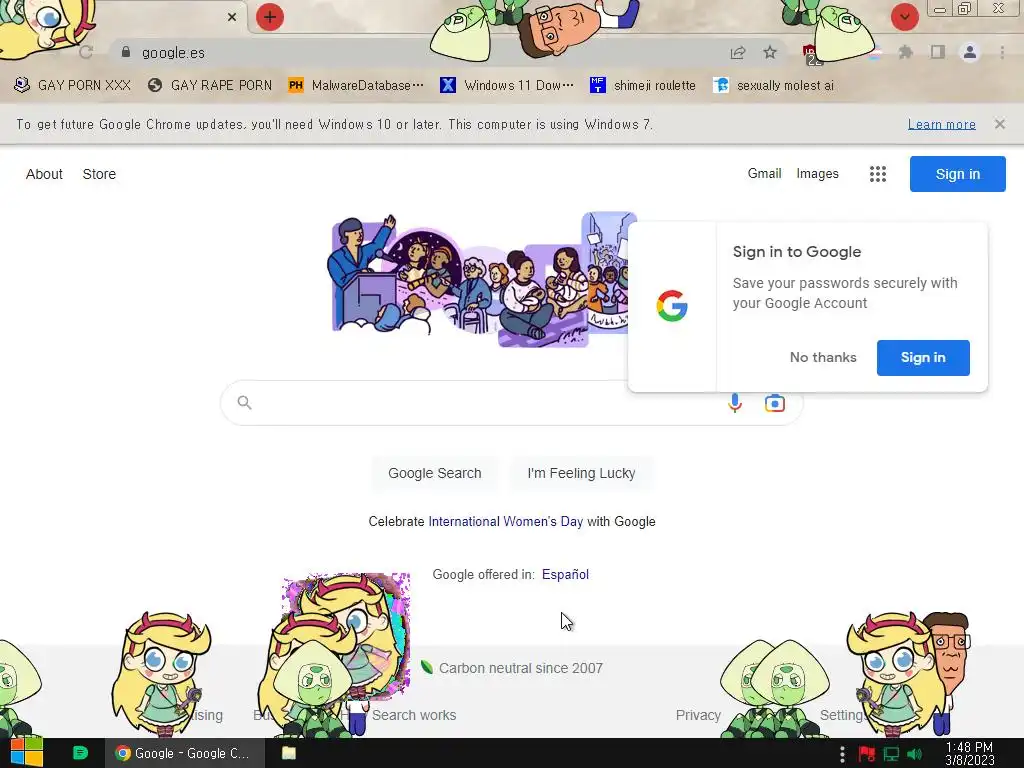Open the Extensions puzzle piece menu
1024x768 pixels.
(x=905, y=52)
